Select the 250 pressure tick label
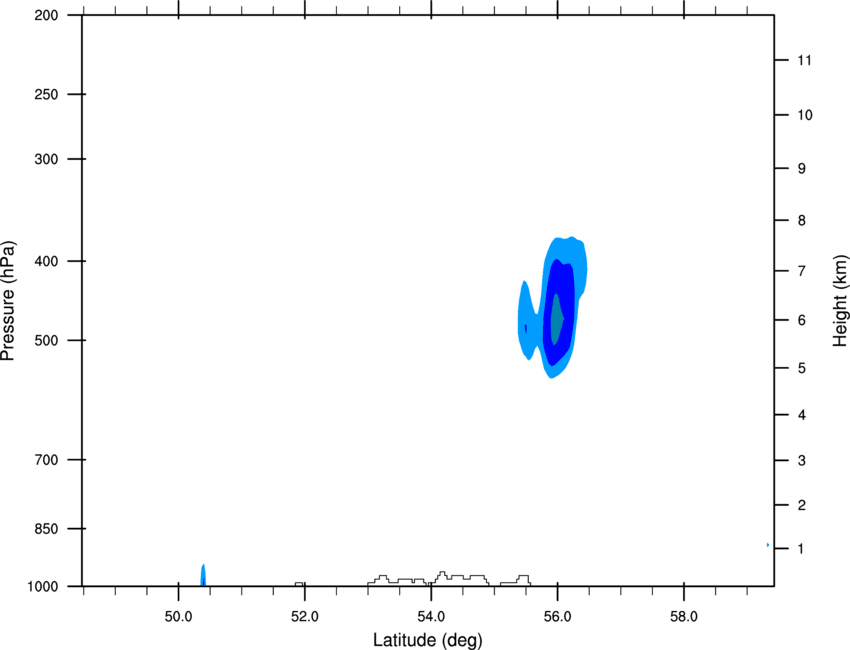The height and width of the screenshot is (650, 850). click(46, 94)
